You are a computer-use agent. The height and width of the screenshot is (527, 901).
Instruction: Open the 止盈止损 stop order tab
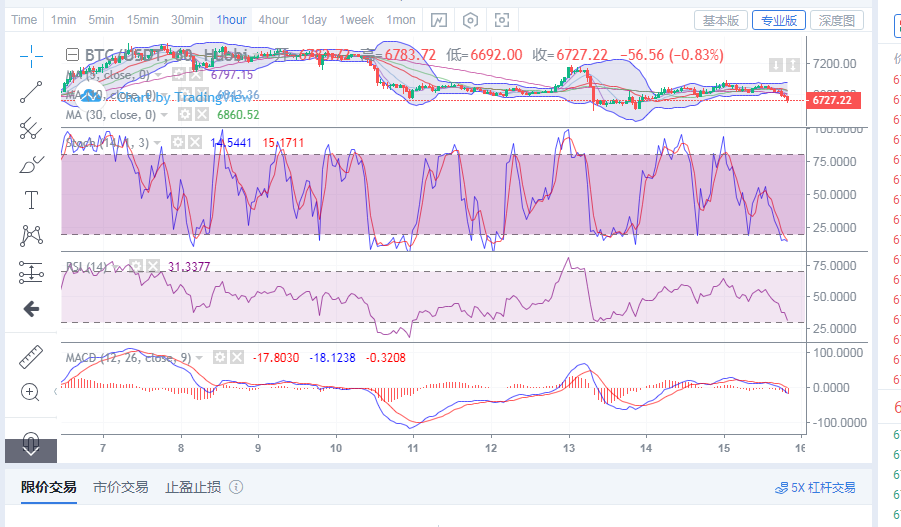click(193, 487)
